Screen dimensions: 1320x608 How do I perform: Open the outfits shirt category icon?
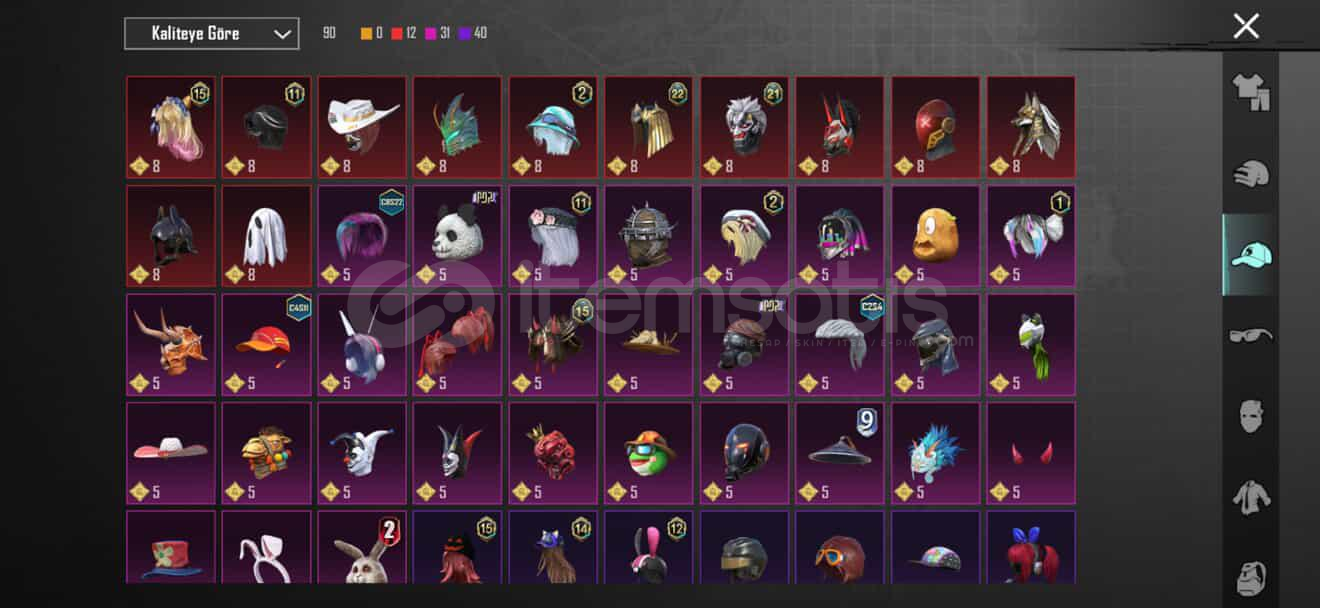pos(1250,93)
